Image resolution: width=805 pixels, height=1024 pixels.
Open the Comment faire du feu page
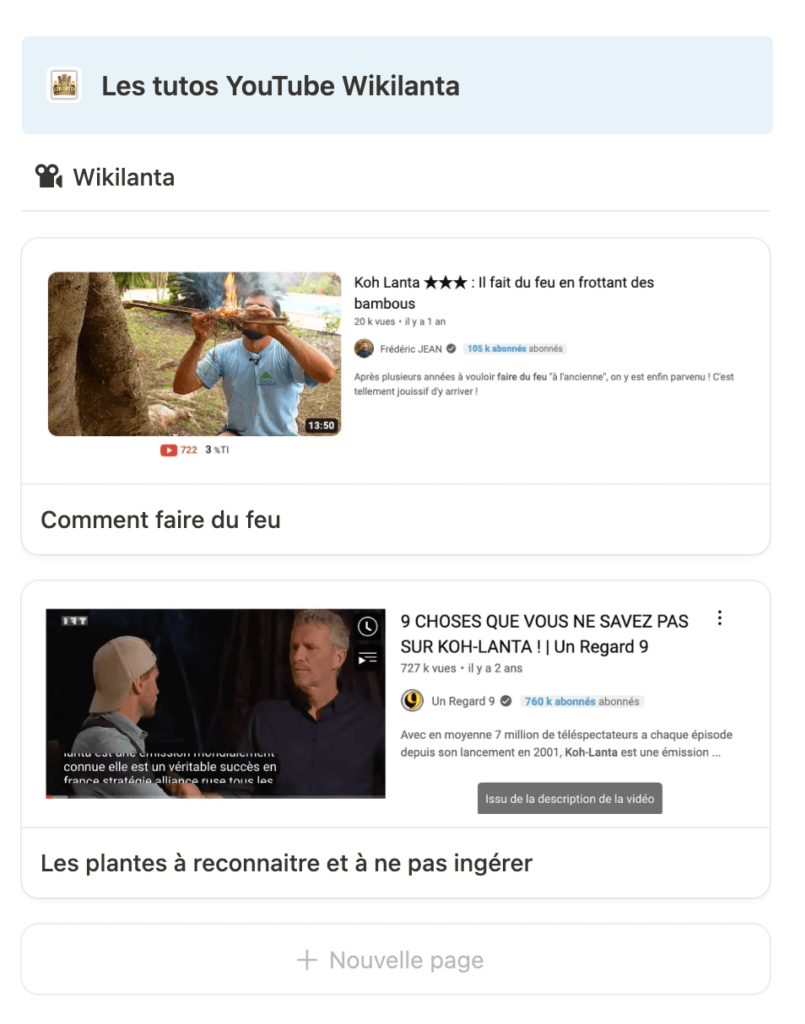coord(161,520)
